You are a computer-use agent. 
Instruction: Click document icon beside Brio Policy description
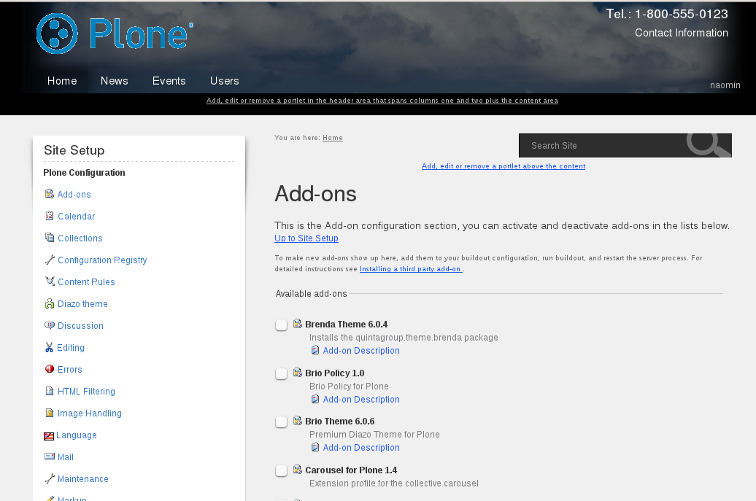click(x=315, y=399)
